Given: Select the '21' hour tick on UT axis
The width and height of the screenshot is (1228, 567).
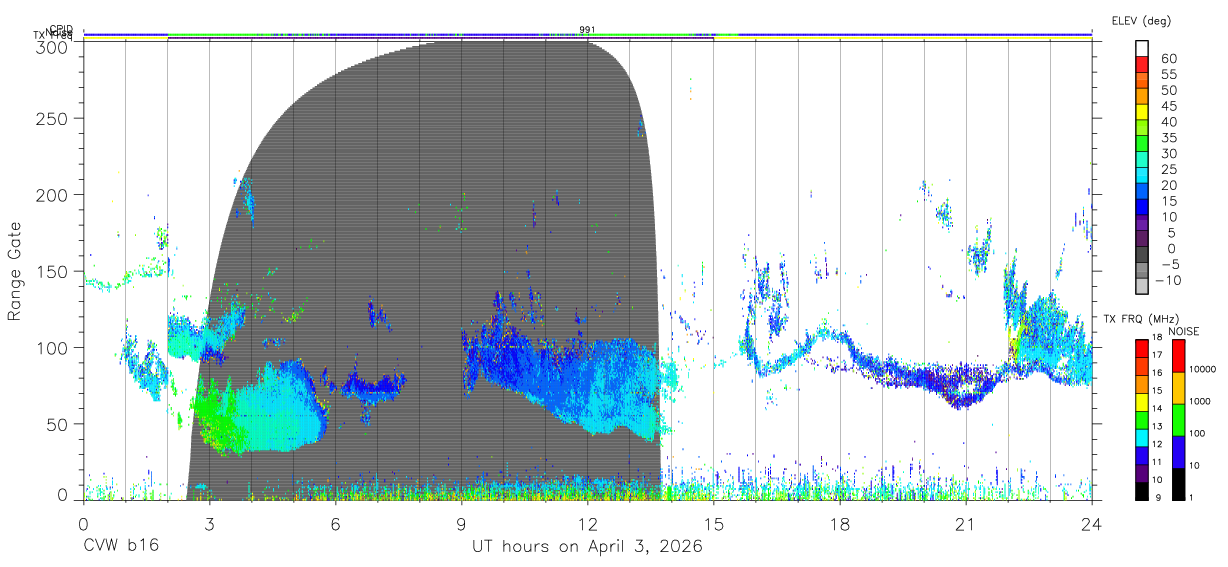Looking at the screenshot, I should [x=965, y=523].
